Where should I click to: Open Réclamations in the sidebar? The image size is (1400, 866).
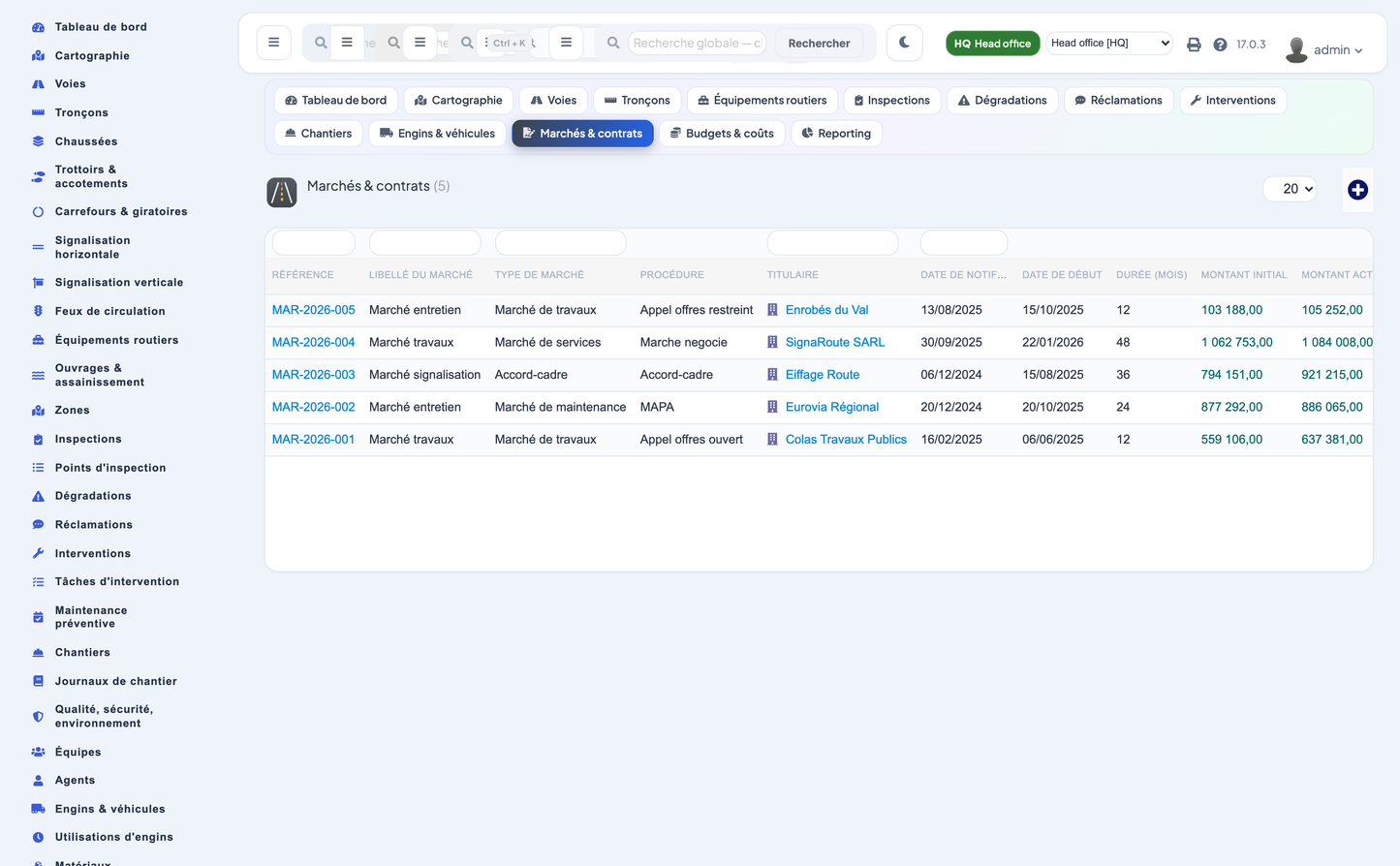tap(94, 525)
